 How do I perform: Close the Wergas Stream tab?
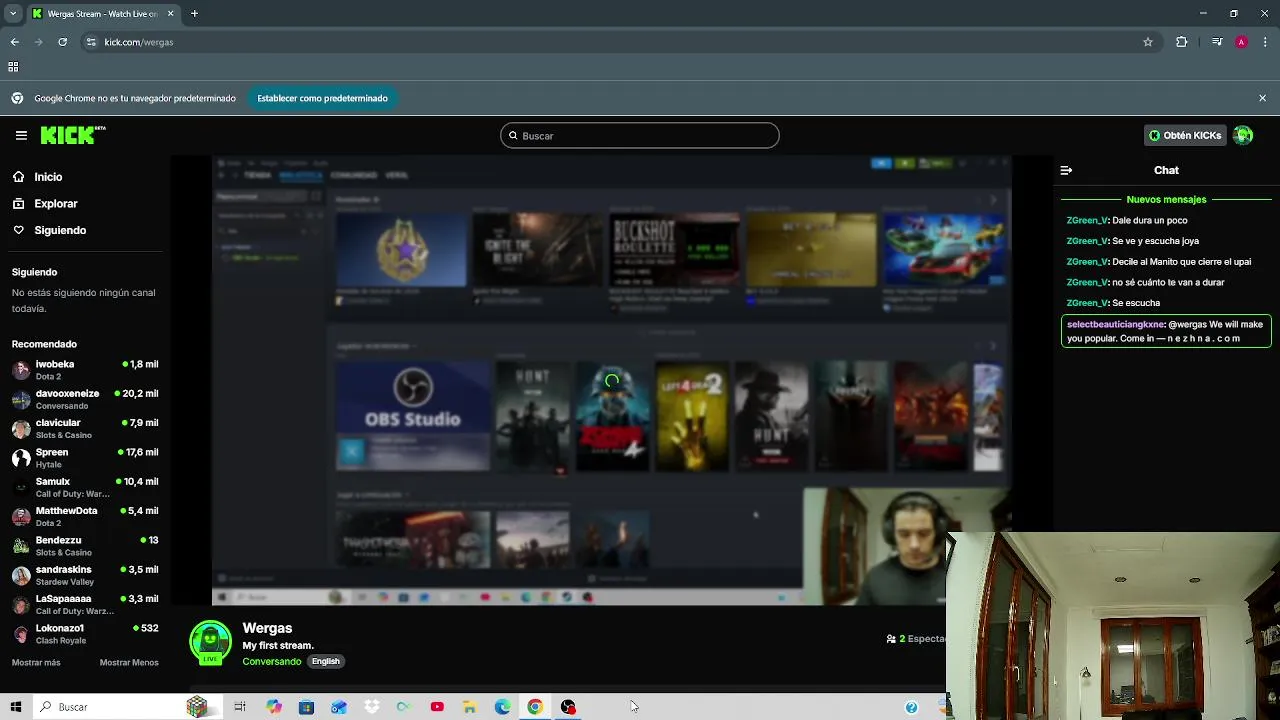click(x=170, y=14)
